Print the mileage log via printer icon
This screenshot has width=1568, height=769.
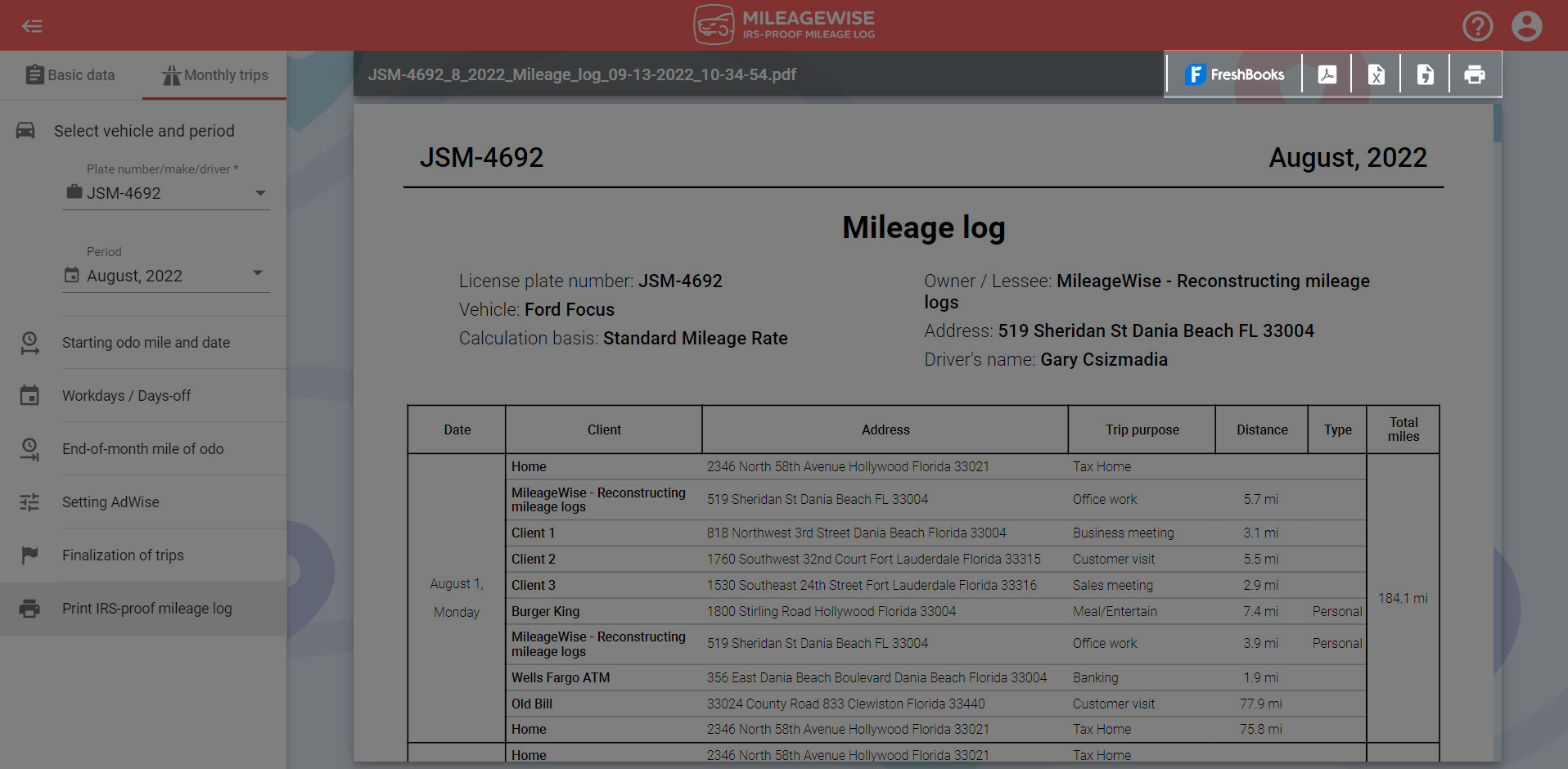[1475, 74]
